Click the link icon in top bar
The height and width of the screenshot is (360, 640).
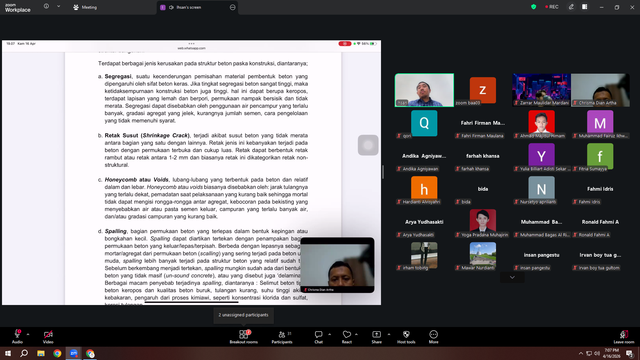pyautogui.click(x=571, y=7)
